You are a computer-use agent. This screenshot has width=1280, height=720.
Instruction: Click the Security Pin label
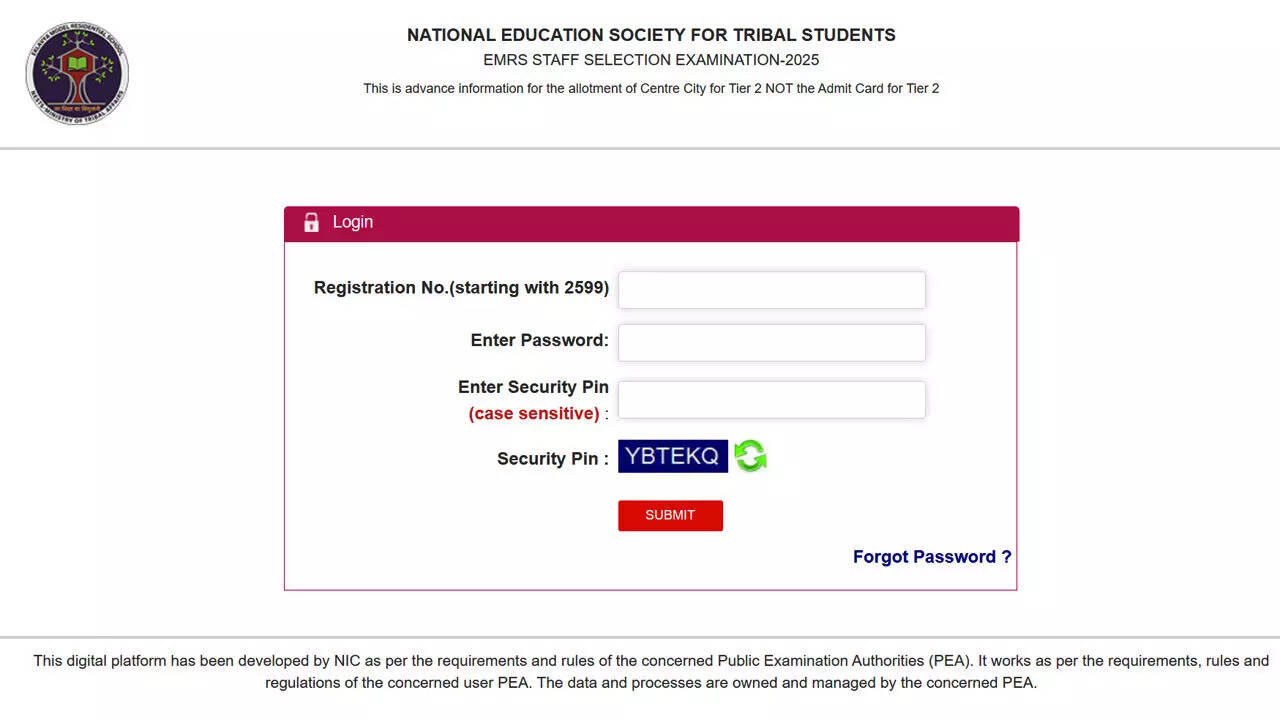(550, 458)
